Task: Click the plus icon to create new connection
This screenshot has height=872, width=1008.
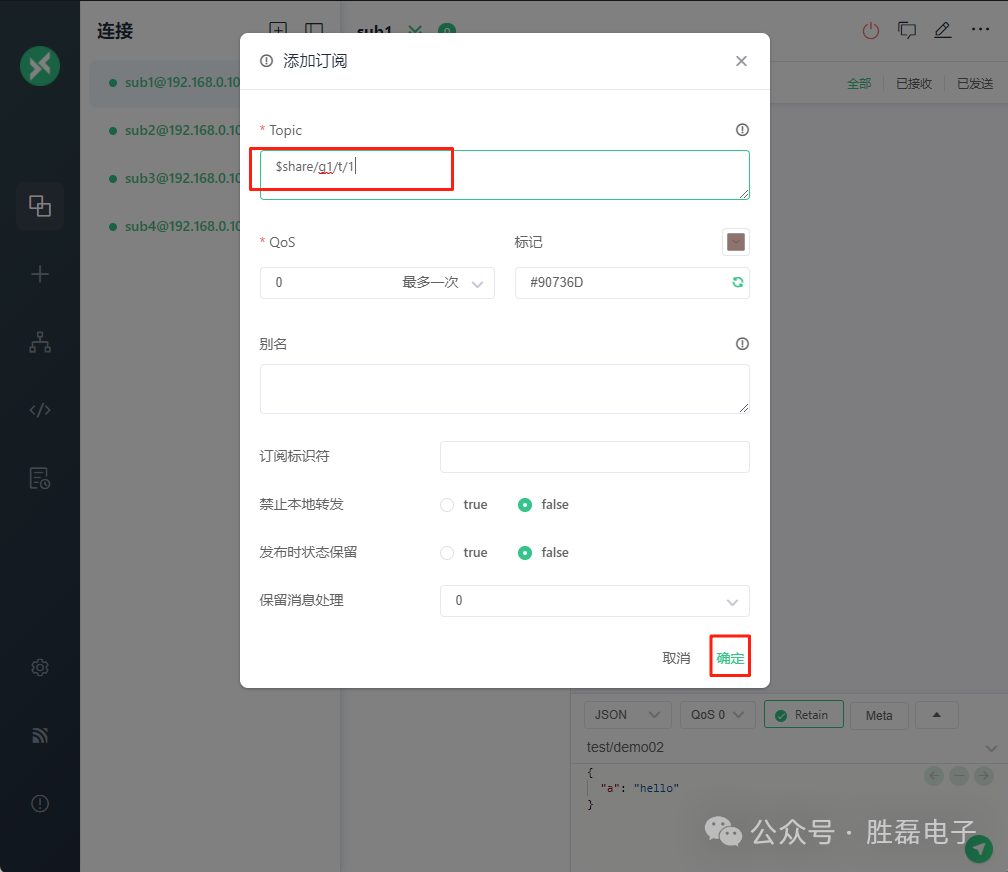Action: point(40,274)
